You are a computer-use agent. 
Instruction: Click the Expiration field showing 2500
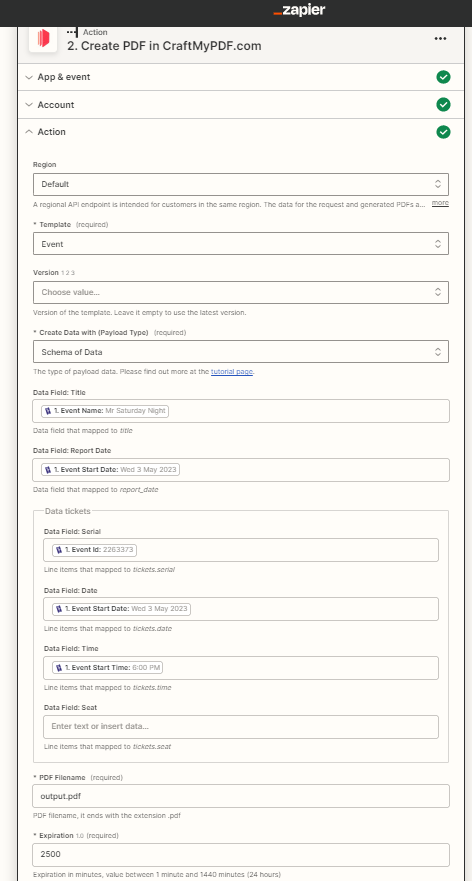click(x=241, y=855)
